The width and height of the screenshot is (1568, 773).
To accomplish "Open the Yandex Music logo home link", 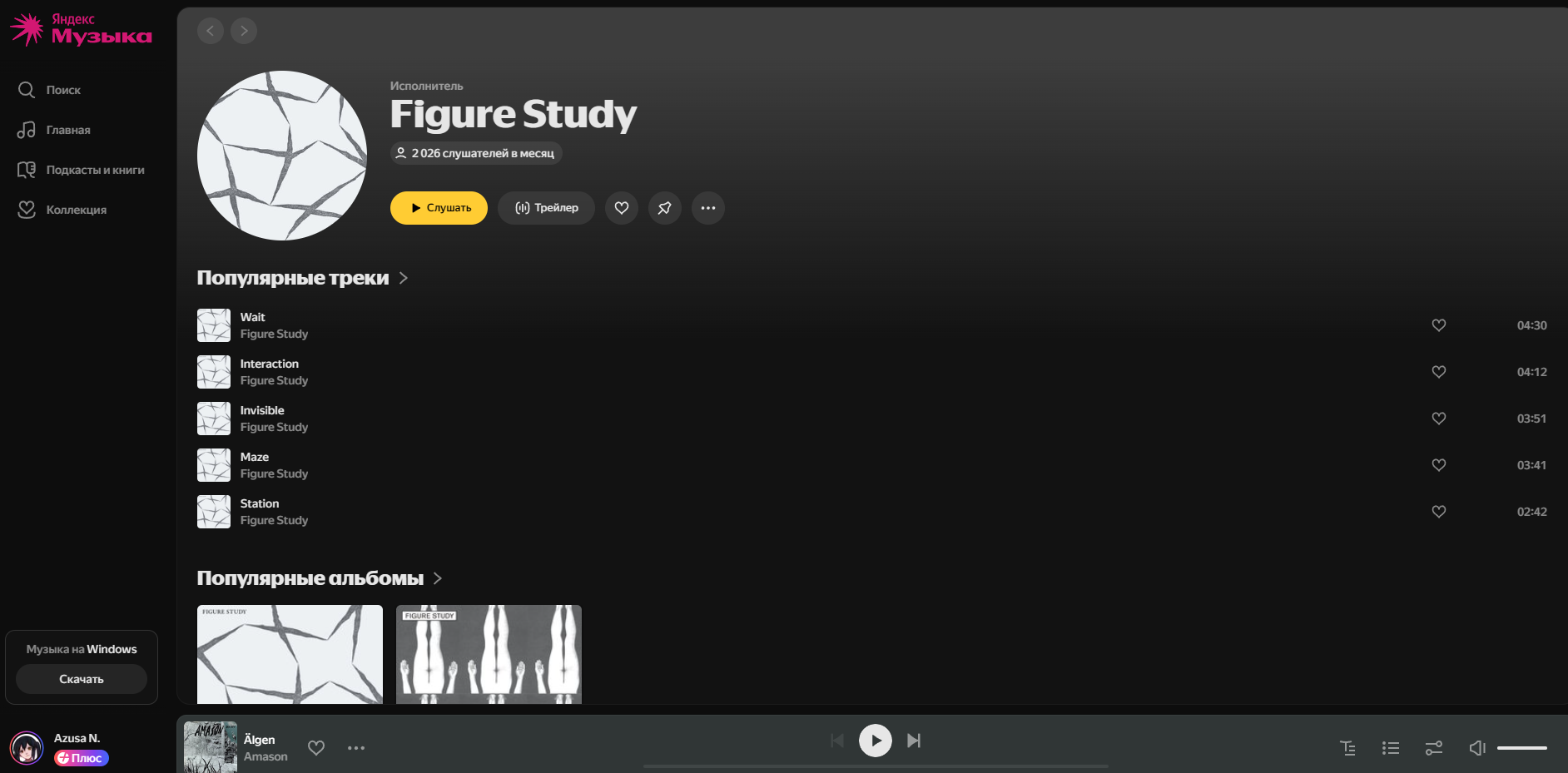I will click(81, 29).
